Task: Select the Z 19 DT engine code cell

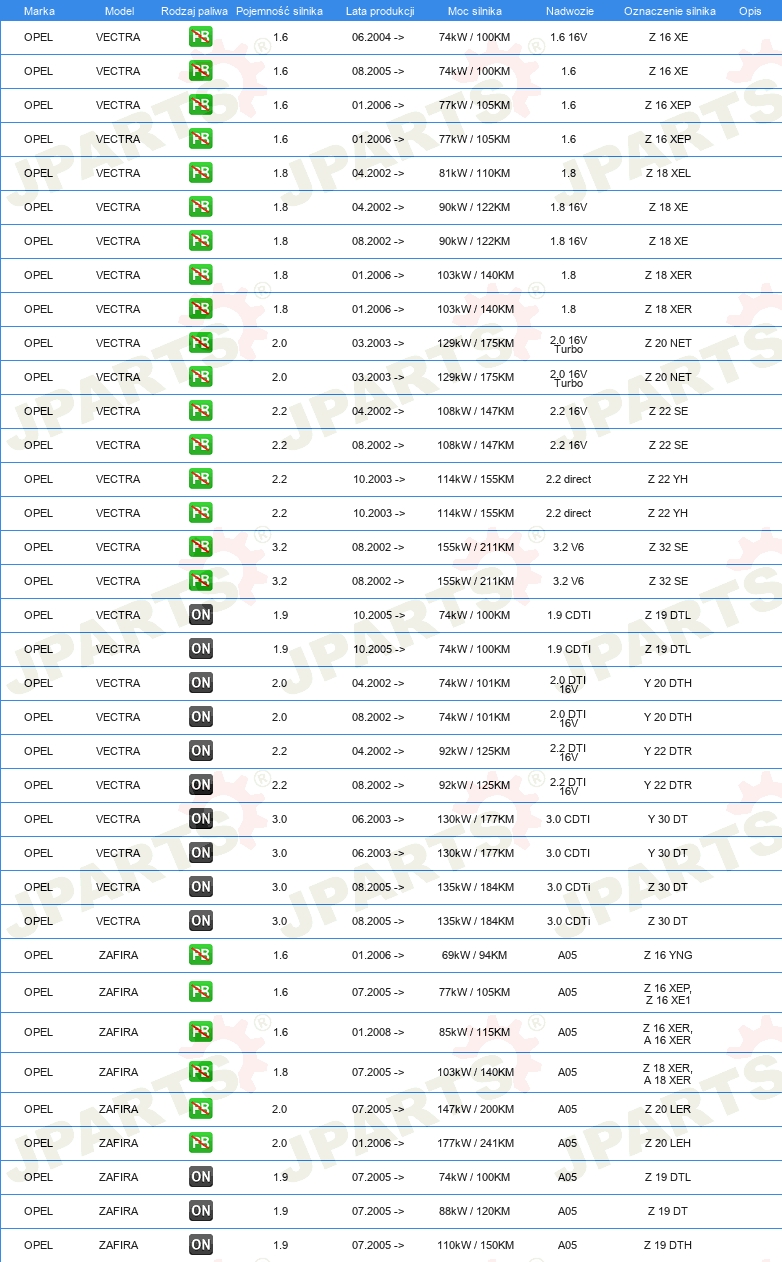Action: click(668, 1211)
